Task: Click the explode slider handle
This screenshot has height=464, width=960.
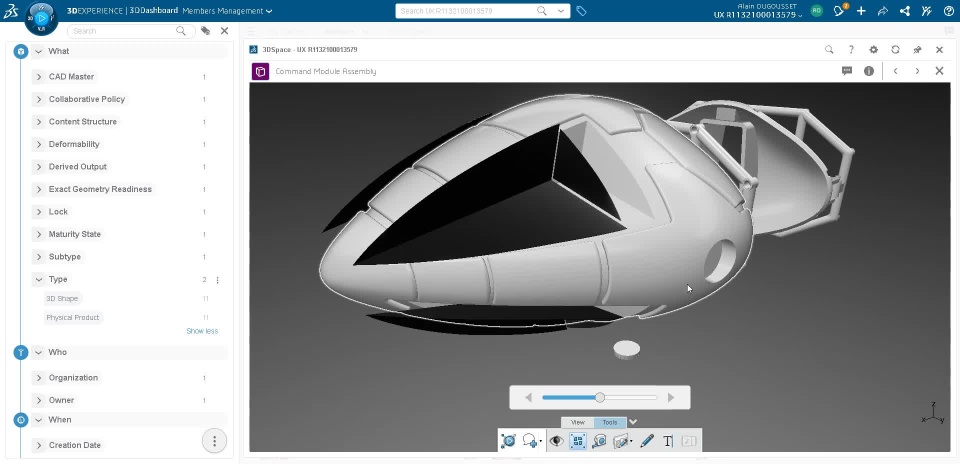Action: (600, 398)
